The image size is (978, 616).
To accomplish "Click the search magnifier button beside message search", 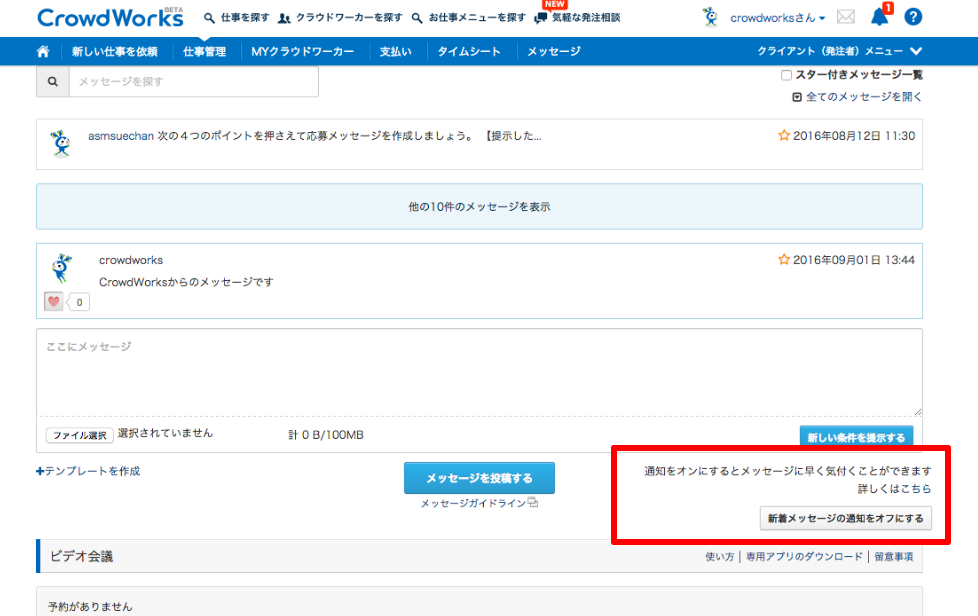I will pos(52,82).
